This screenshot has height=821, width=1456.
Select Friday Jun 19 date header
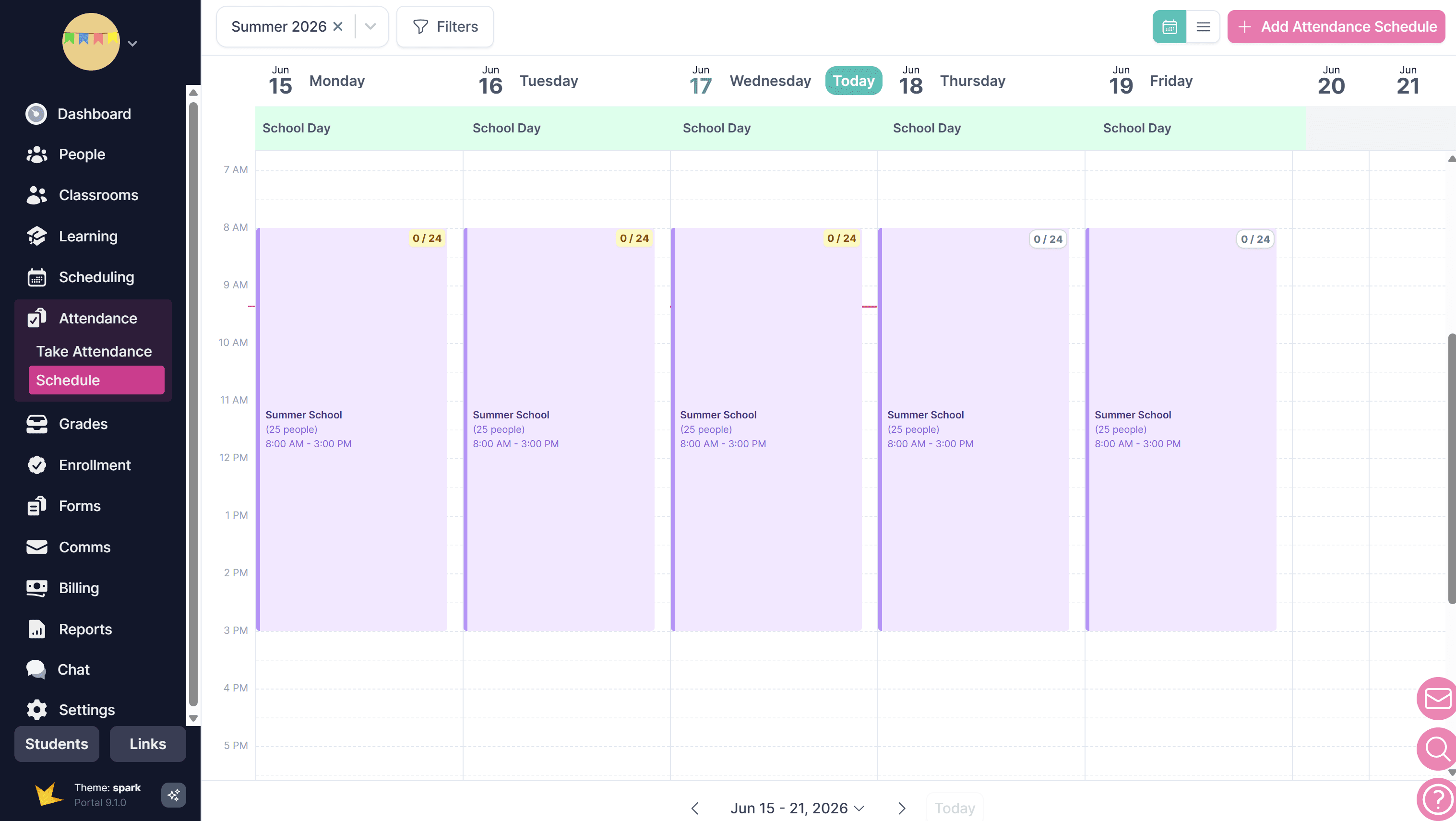[x=1150, y=81]
